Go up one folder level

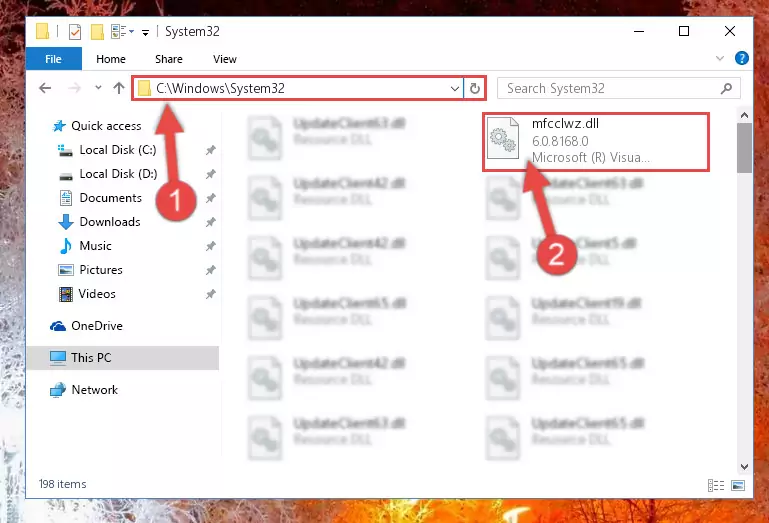(x=119, y=88)
